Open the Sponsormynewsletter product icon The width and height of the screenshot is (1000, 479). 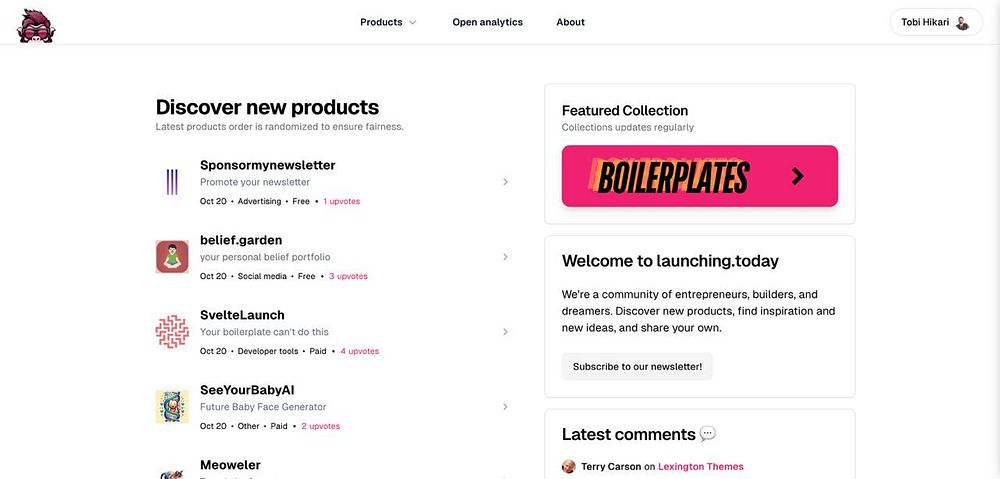[172, 181]
